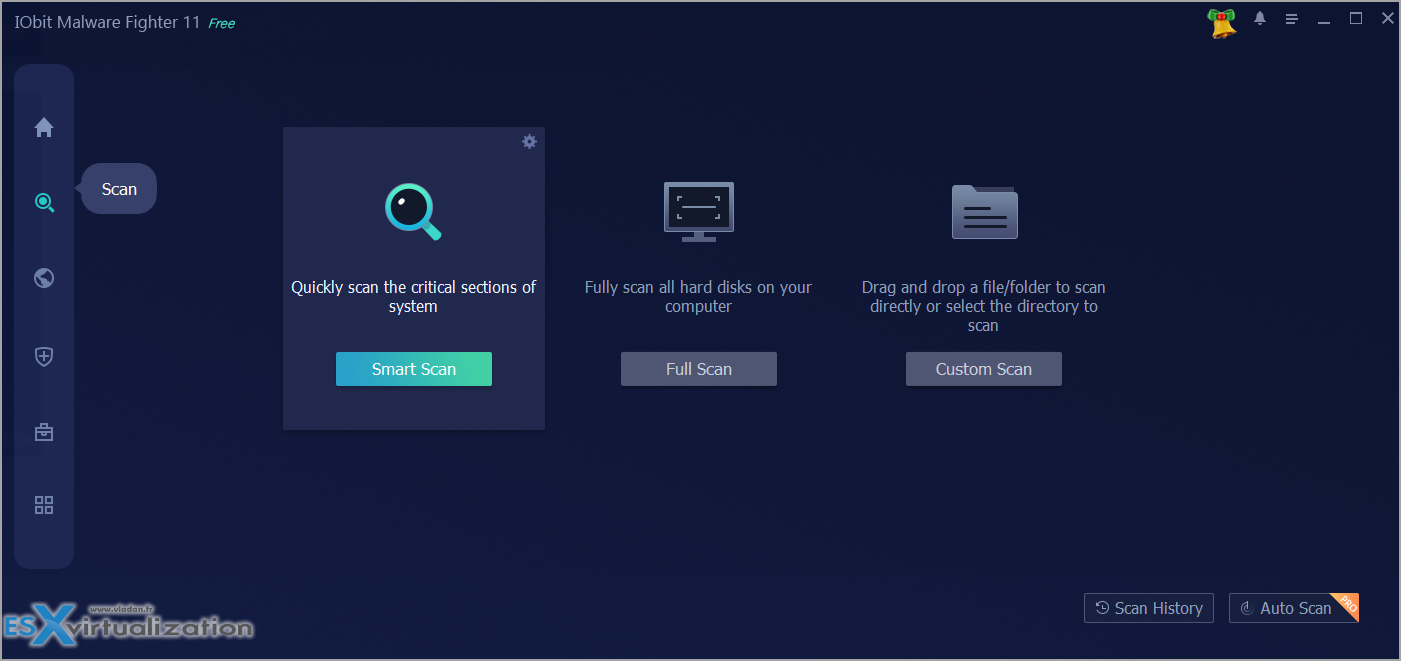
Task: Open the Auto Scan PRO feature
Action: point(1294,608)
